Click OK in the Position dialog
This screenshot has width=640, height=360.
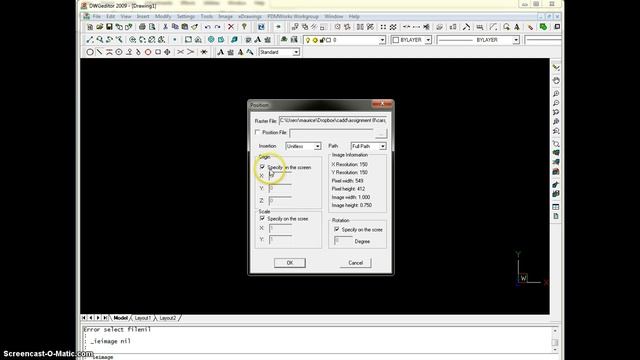pos(290,263)
